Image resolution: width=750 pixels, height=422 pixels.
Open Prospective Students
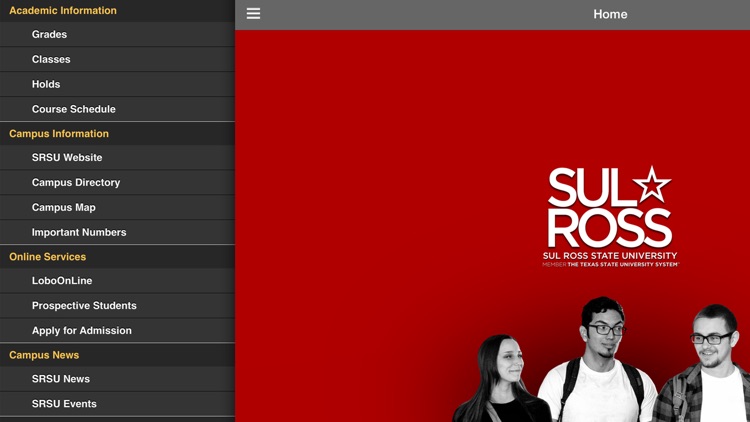(x=117, y=306)
